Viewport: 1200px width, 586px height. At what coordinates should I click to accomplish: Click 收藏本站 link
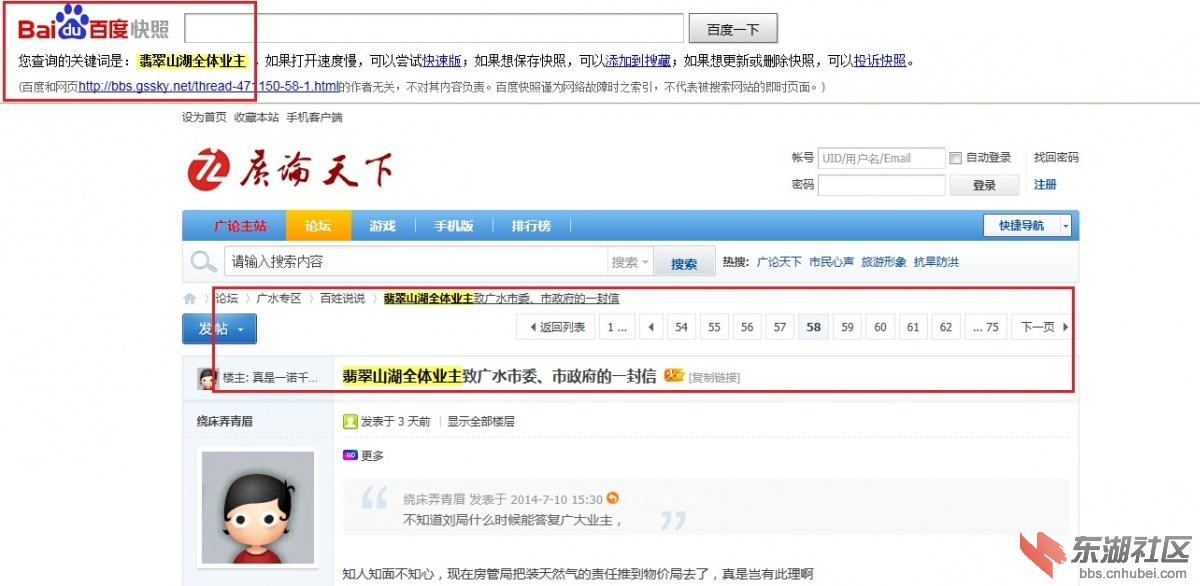click(257, 118)
